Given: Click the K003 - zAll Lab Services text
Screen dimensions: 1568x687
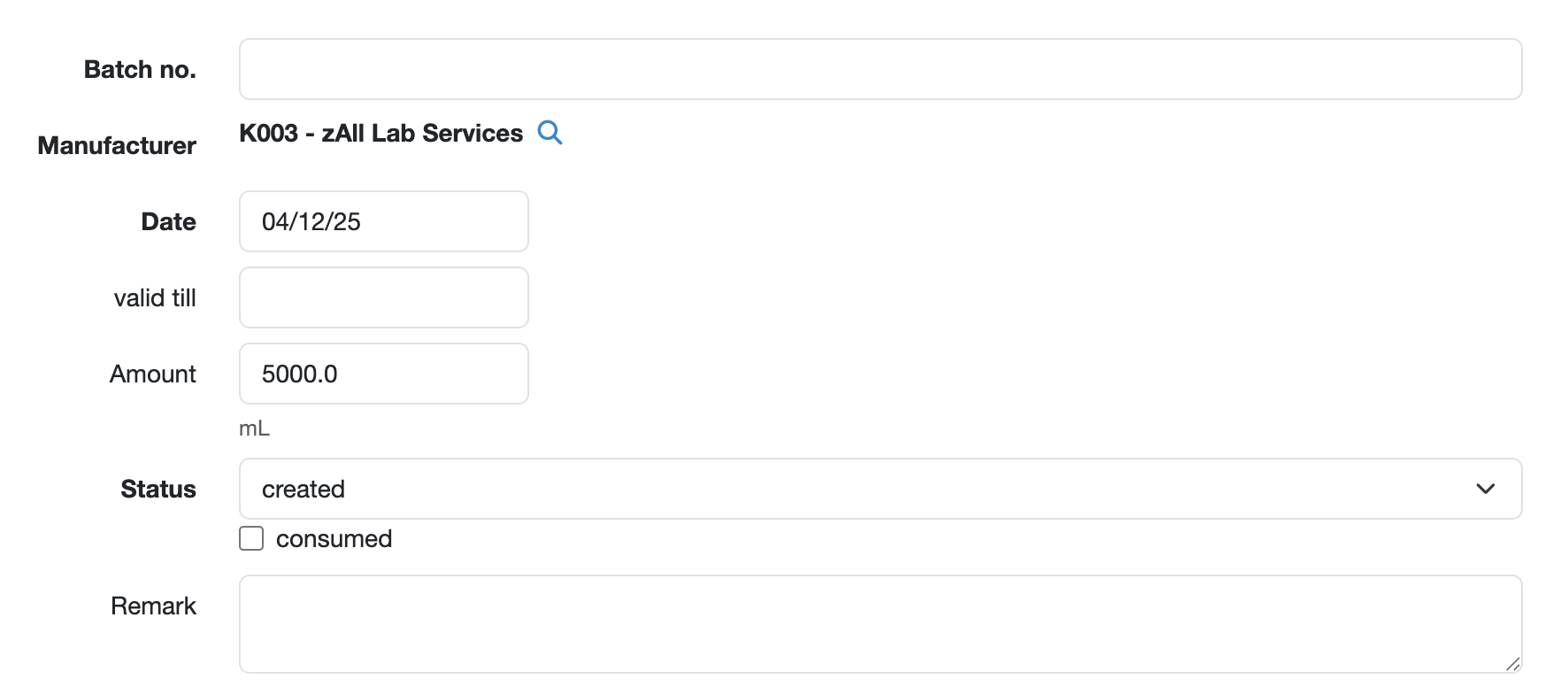Looking at the screenshot, I should click(380, 133).
